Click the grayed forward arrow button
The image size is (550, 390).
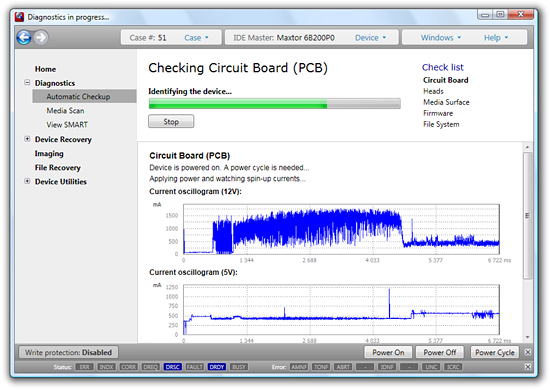[x=41, y=38]
